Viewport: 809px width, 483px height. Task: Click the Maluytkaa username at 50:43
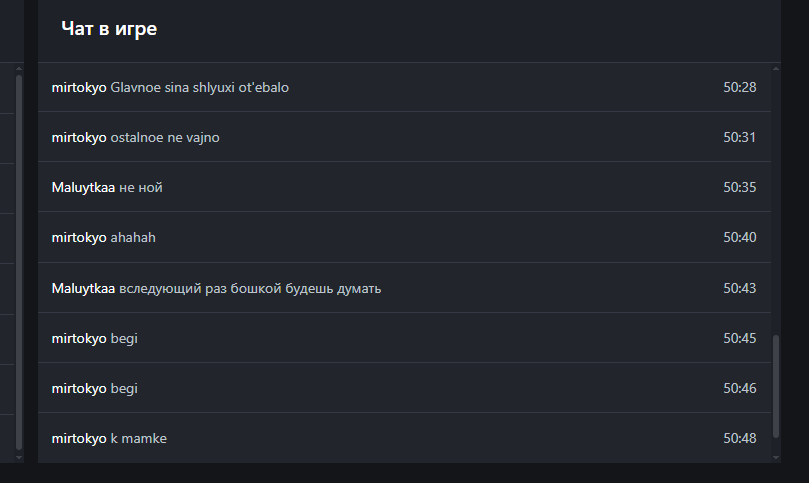(x=83, y=288)
